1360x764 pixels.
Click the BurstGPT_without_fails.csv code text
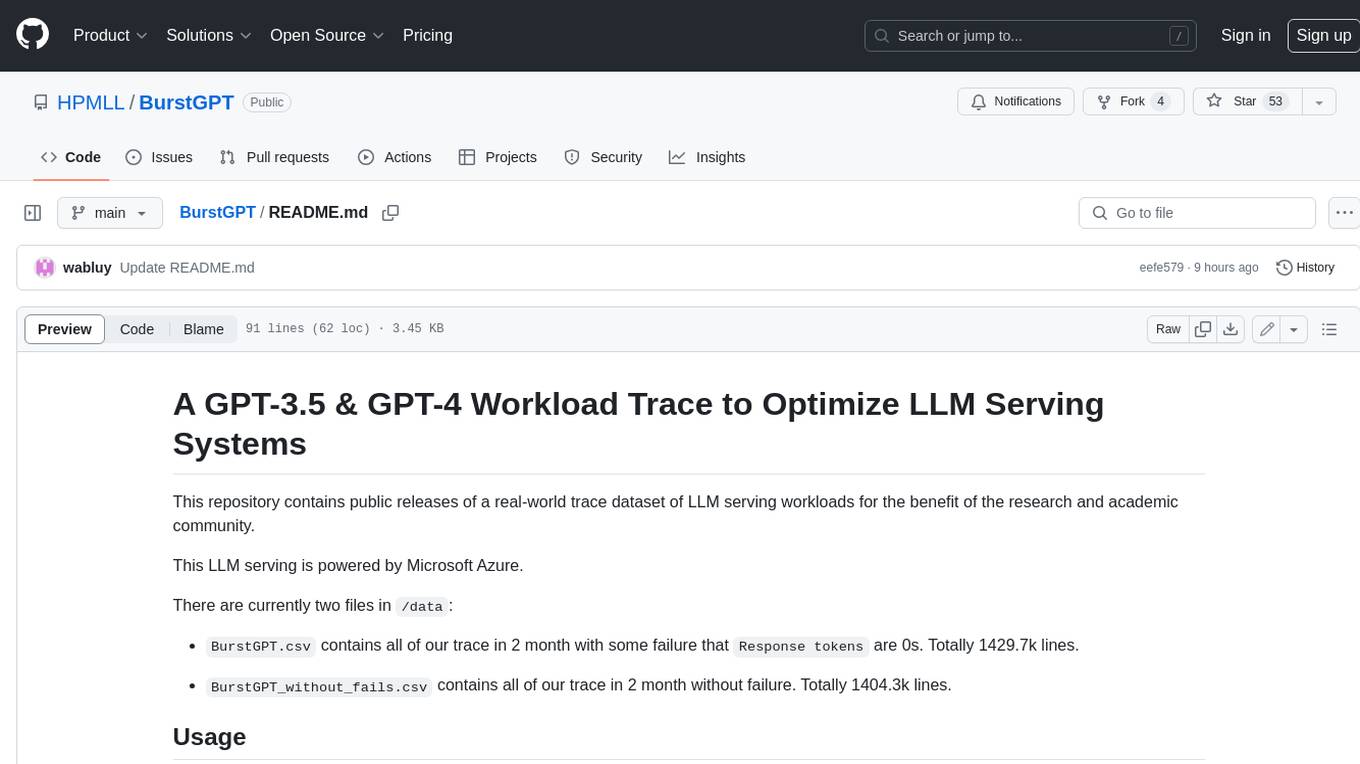319,687
